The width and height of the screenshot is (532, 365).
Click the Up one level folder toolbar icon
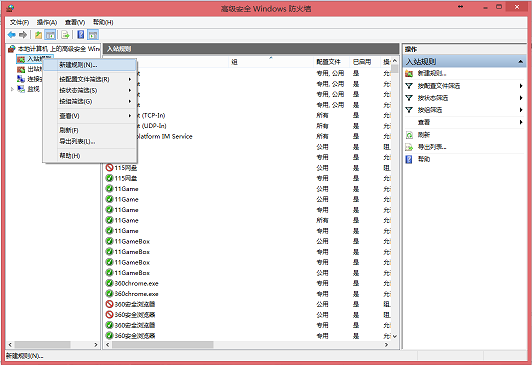(x=38, y=35)
